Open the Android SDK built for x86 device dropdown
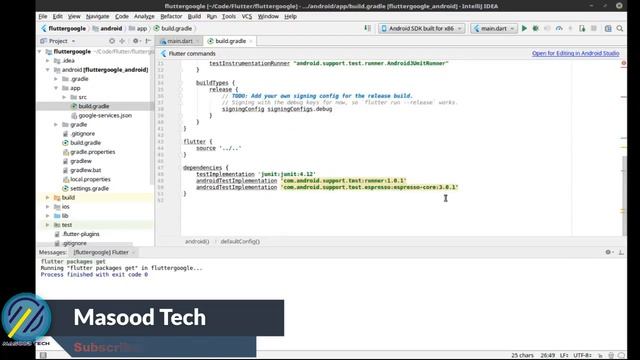This screenshot has height=360, width=640. (x=421, y=28)
